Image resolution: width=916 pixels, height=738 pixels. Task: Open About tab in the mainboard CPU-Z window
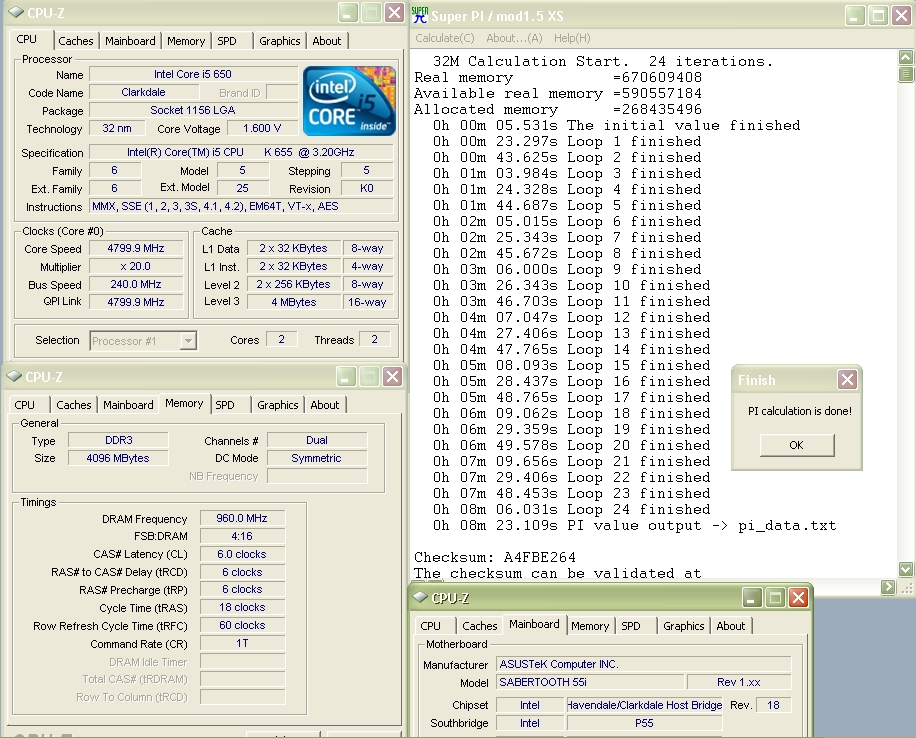pos(731,626)
